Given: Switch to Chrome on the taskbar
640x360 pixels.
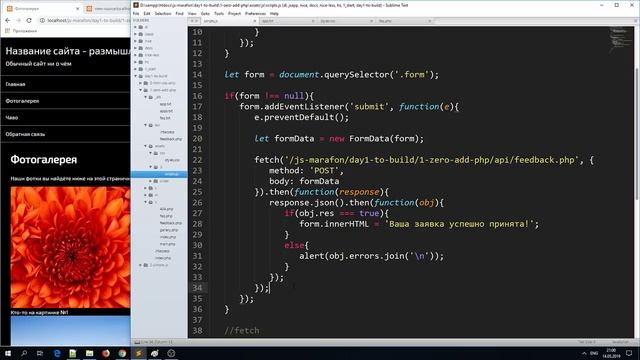Looking at the screenshot, I should [122, 353].
